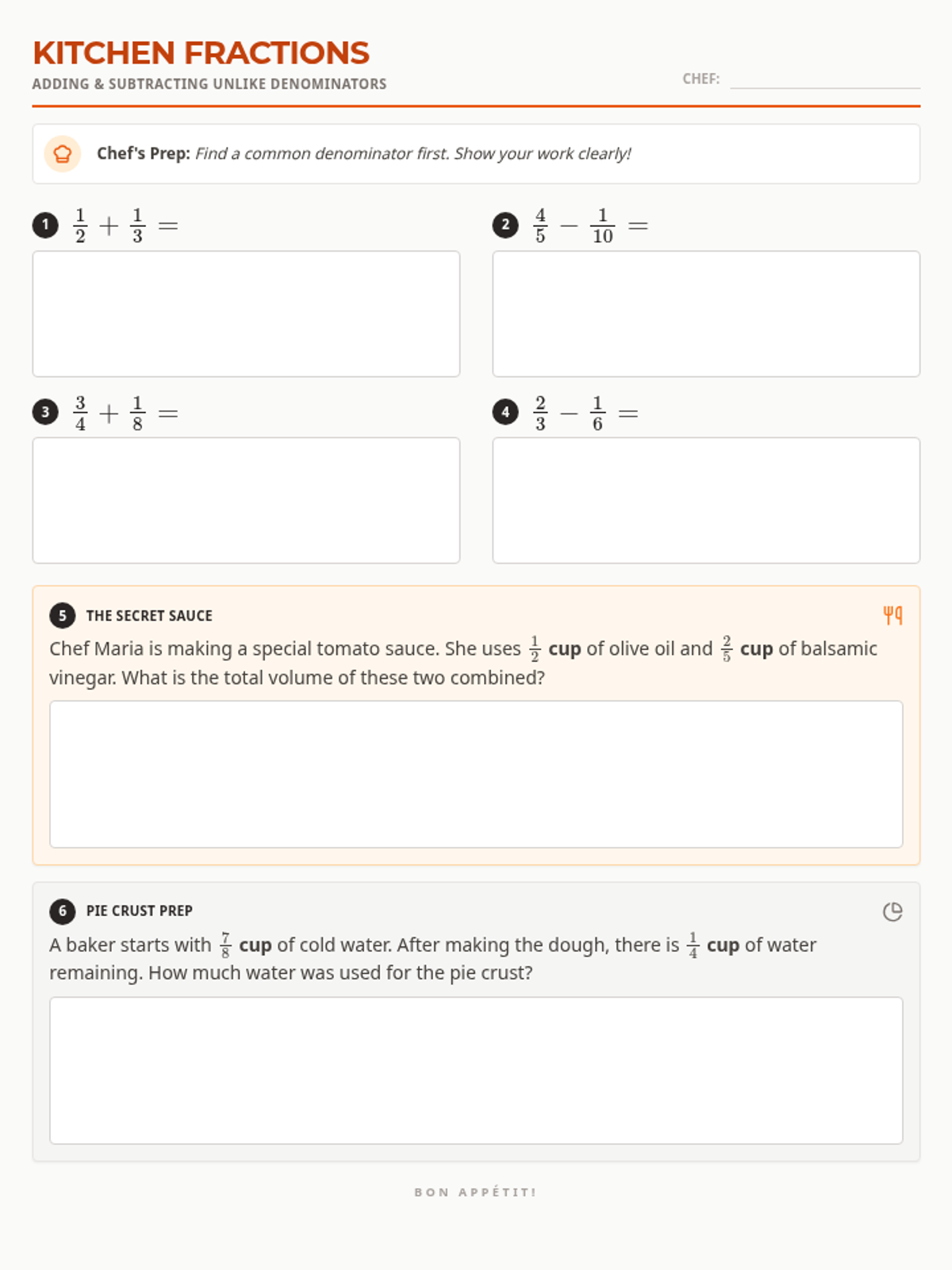This screenshot has height=1270, width=952.
Task: Click the answer box for 4/5 − 1/10
Action: pyautogui.click(x=706, y=314)
